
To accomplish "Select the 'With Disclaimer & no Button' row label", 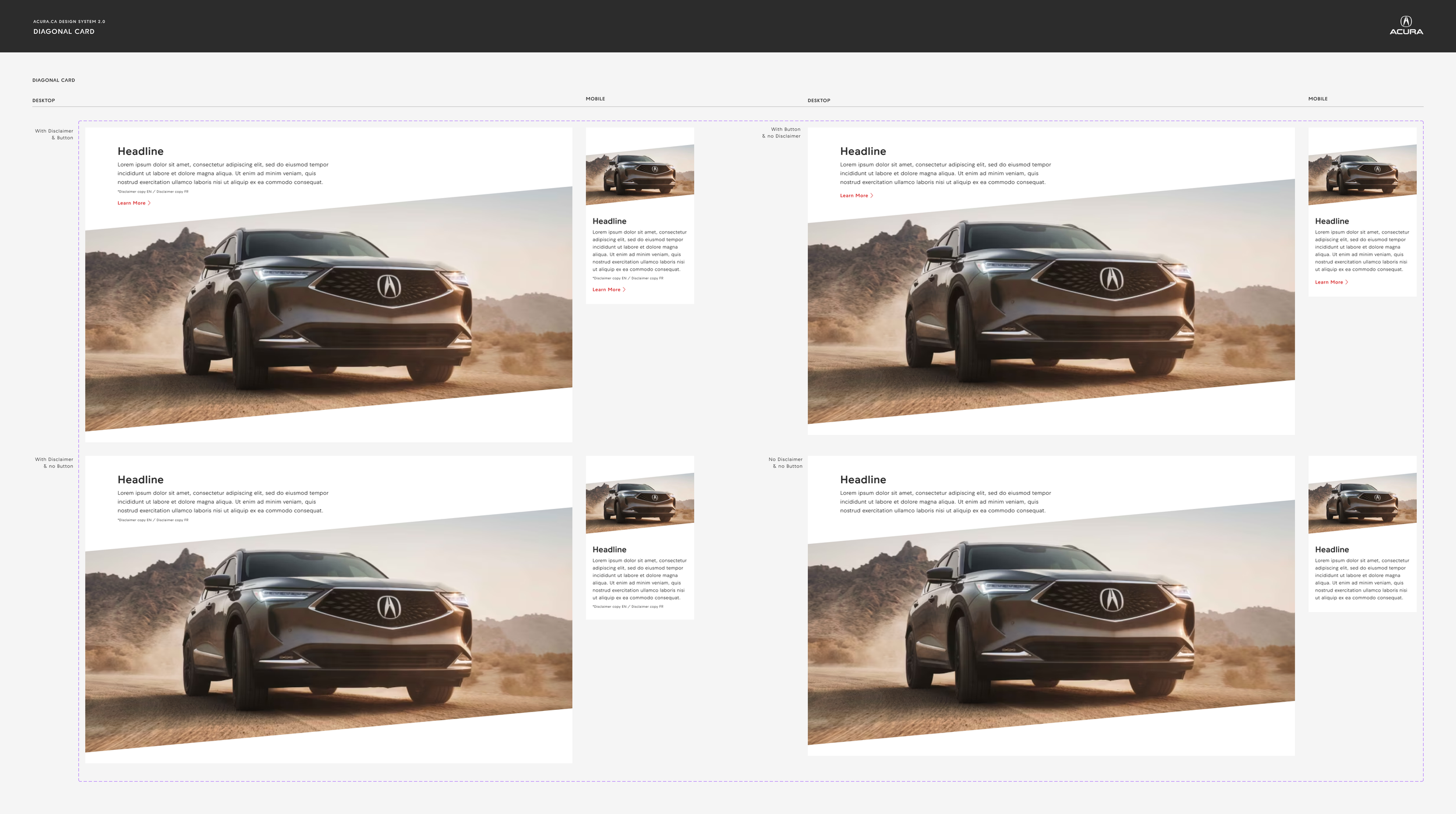I will point(54,463).
